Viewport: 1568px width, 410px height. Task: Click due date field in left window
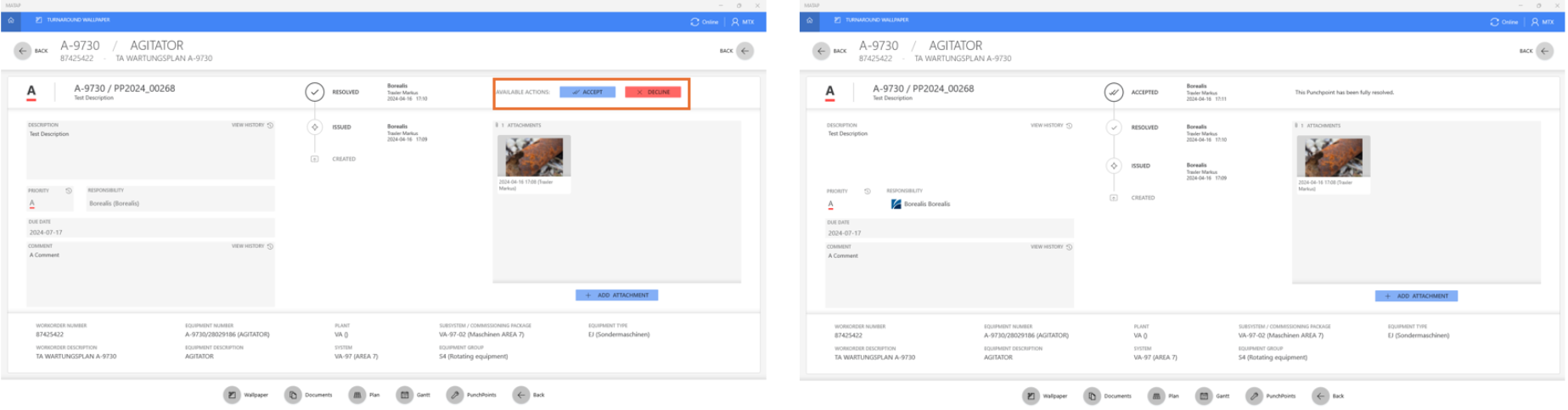[x=150, y=232]
